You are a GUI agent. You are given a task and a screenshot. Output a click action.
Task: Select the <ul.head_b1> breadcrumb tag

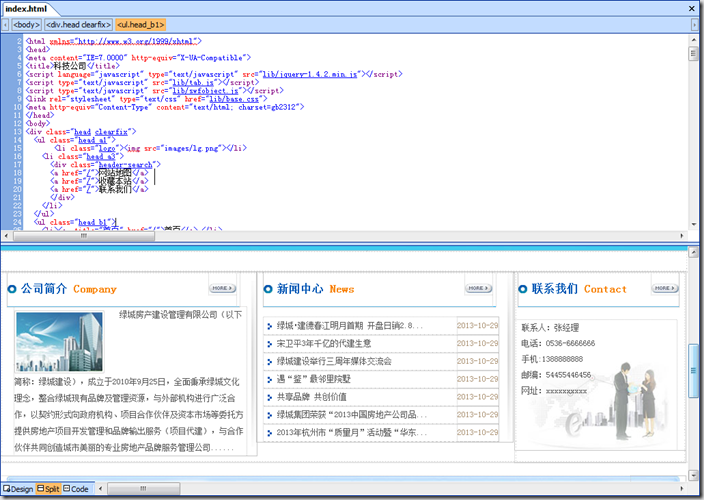click(141, 25)
